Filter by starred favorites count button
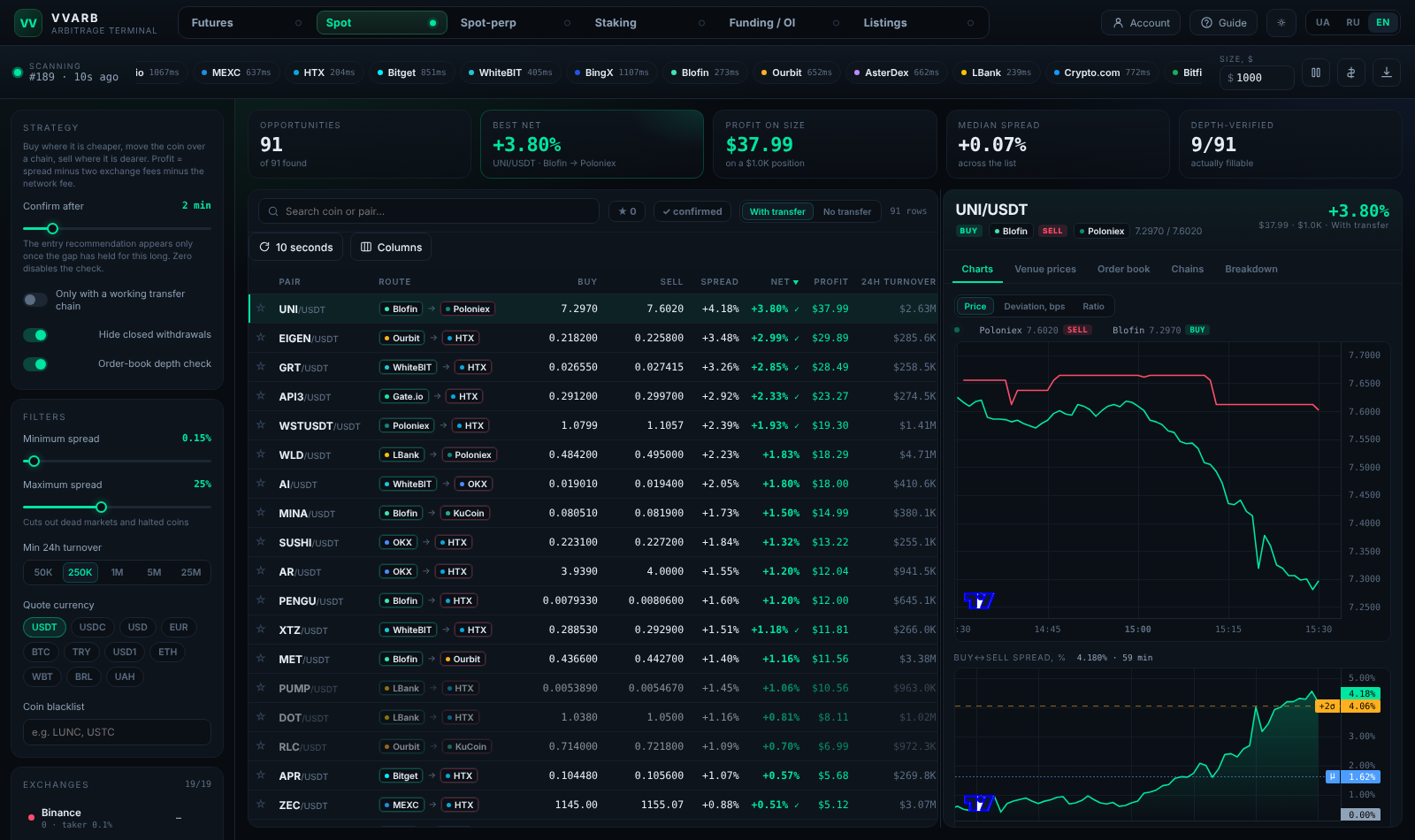1415x840 pixels. point(627,211)
